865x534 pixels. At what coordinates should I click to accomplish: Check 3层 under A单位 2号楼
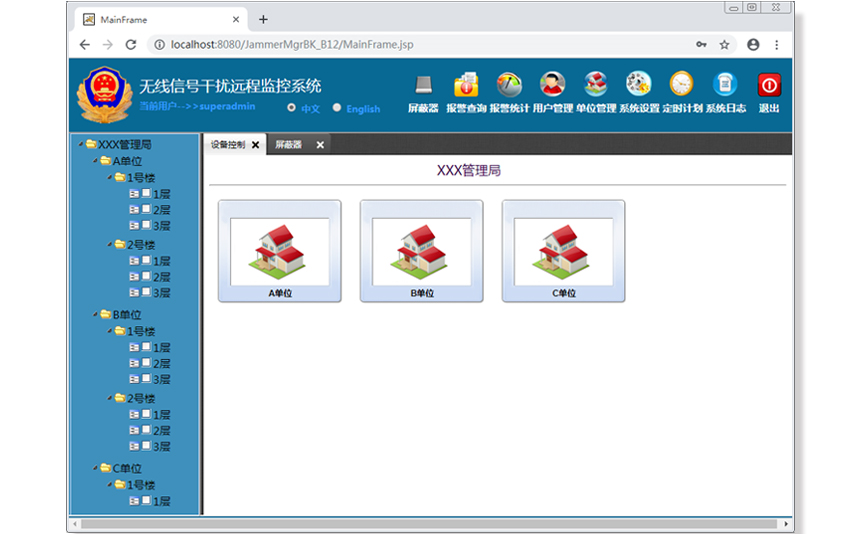tap(146, 292)
